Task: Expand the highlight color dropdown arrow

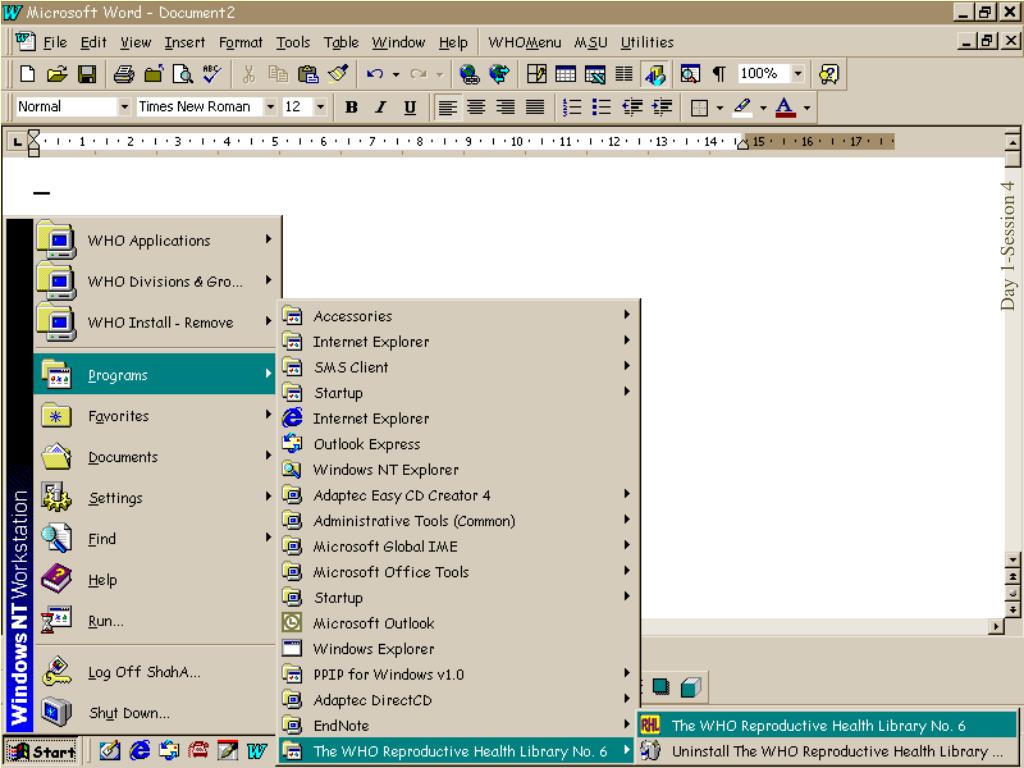Action: click(x=763, y=108)
